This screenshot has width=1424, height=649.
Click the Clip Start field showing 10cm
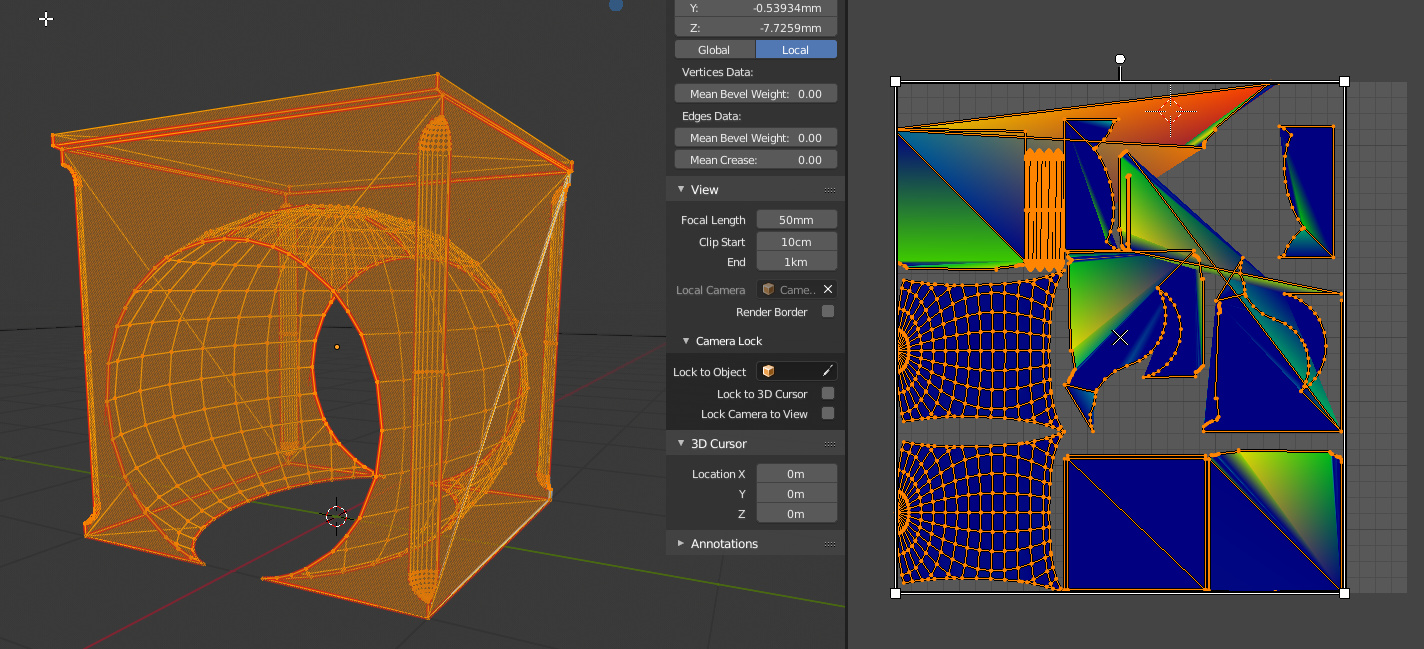point(796,241)
